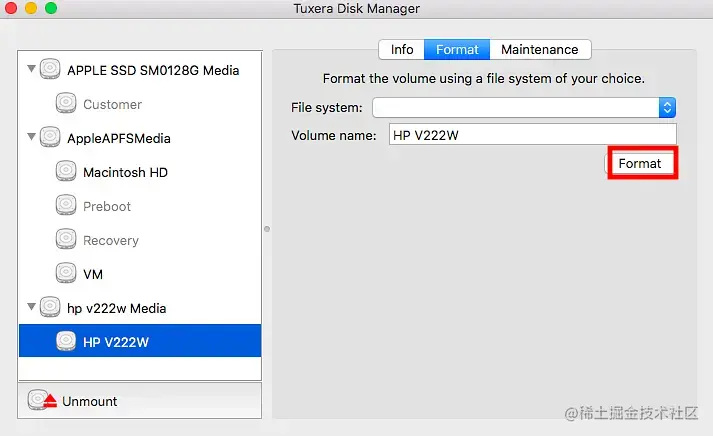Select Macintosh HD in the list

coord(126,172)
